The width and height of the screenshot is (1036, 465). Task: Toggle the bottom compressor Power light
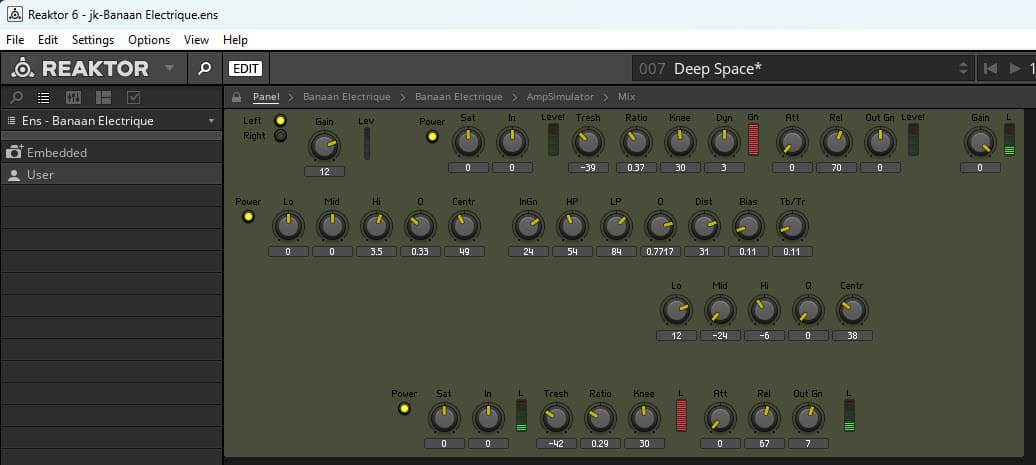[x=404, y=409]
